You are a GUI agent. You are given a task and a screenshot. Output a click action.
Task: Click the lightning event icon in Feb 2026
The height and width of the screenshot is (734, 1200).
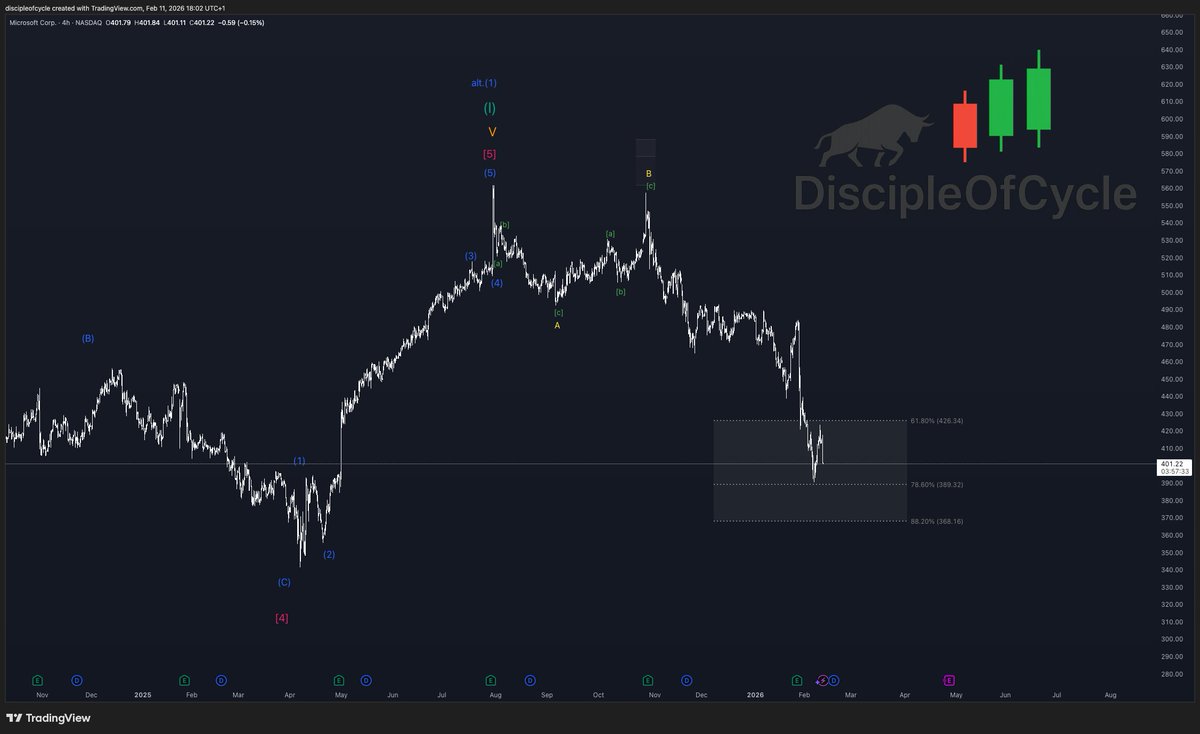(x=822, y=680)
